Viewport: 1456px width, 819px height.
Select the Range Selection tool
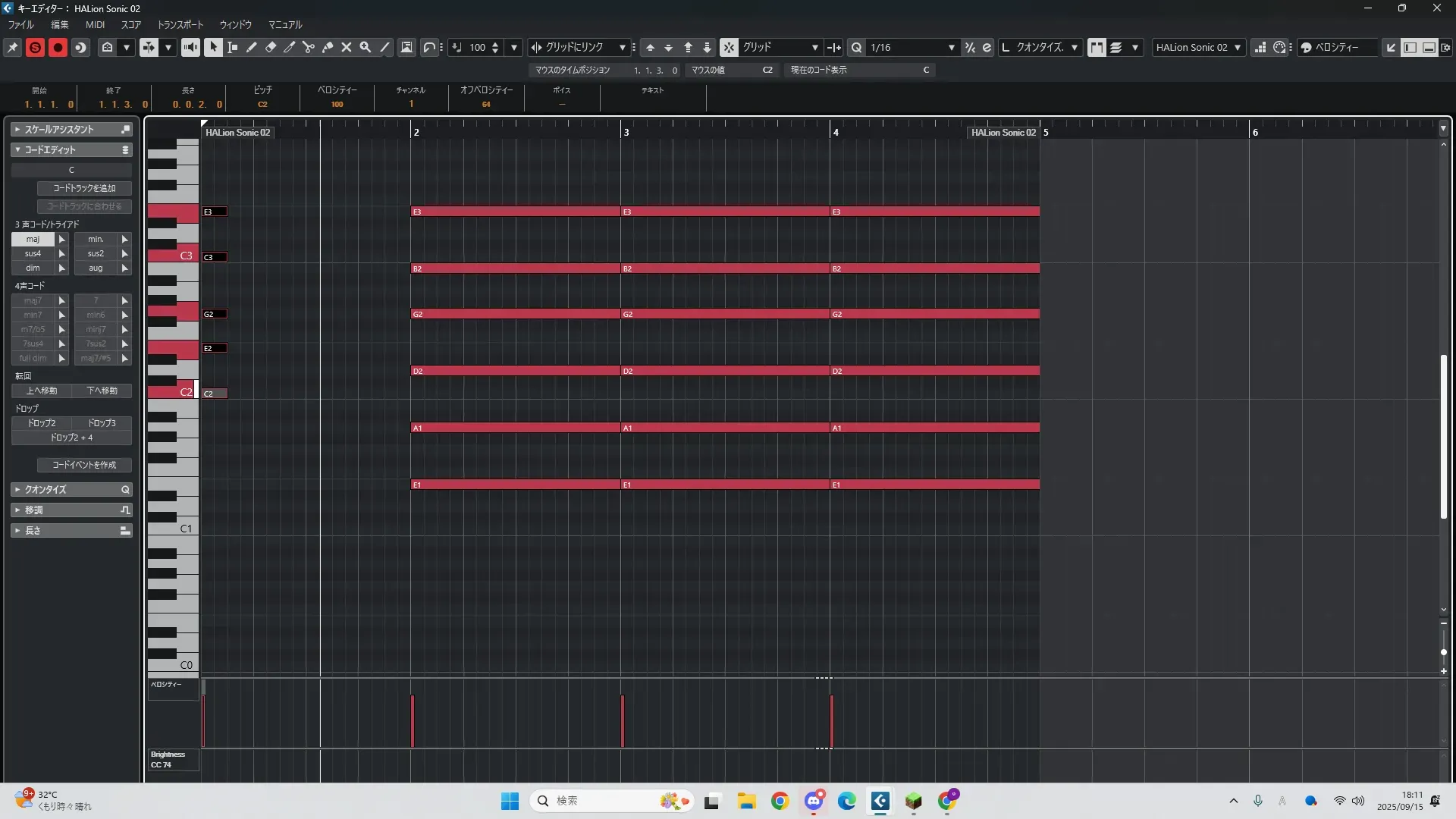coord(233,47)
